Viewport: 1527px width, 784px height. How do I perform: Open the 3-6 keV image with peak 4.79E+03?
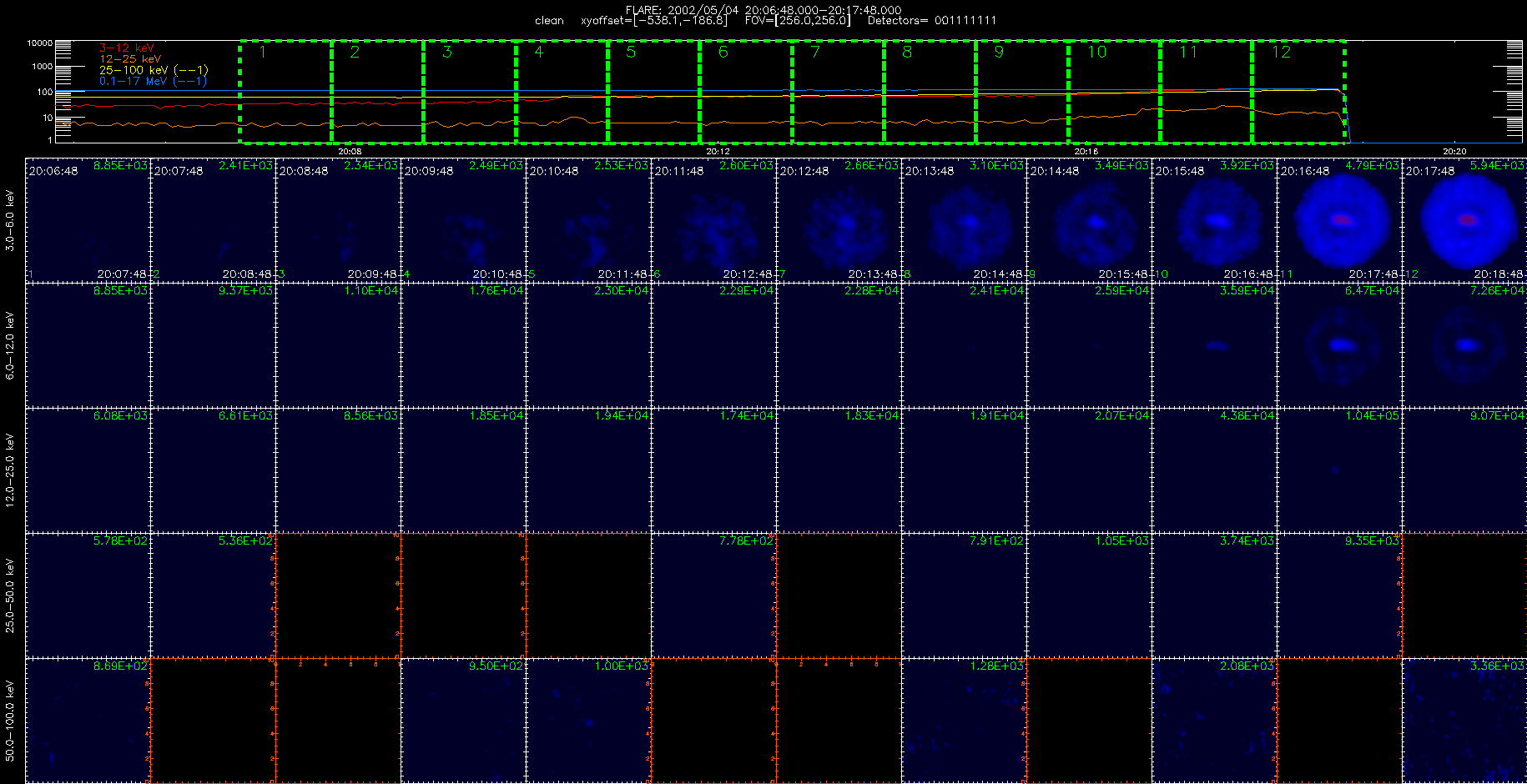pos(1340,220)
